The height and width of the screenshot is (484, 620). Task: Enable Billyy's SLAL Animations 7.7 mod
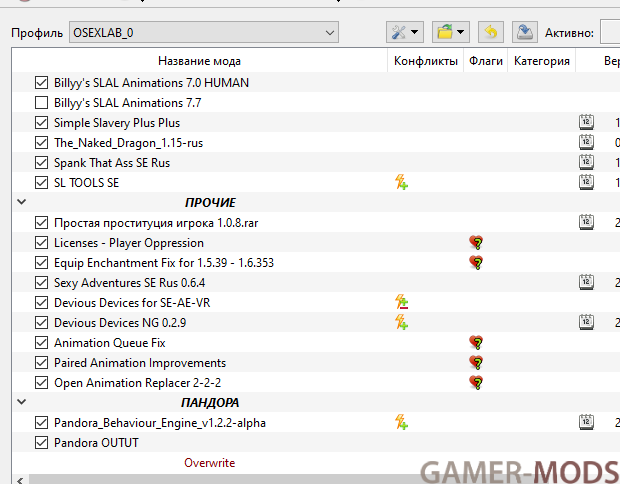point(41,103)
